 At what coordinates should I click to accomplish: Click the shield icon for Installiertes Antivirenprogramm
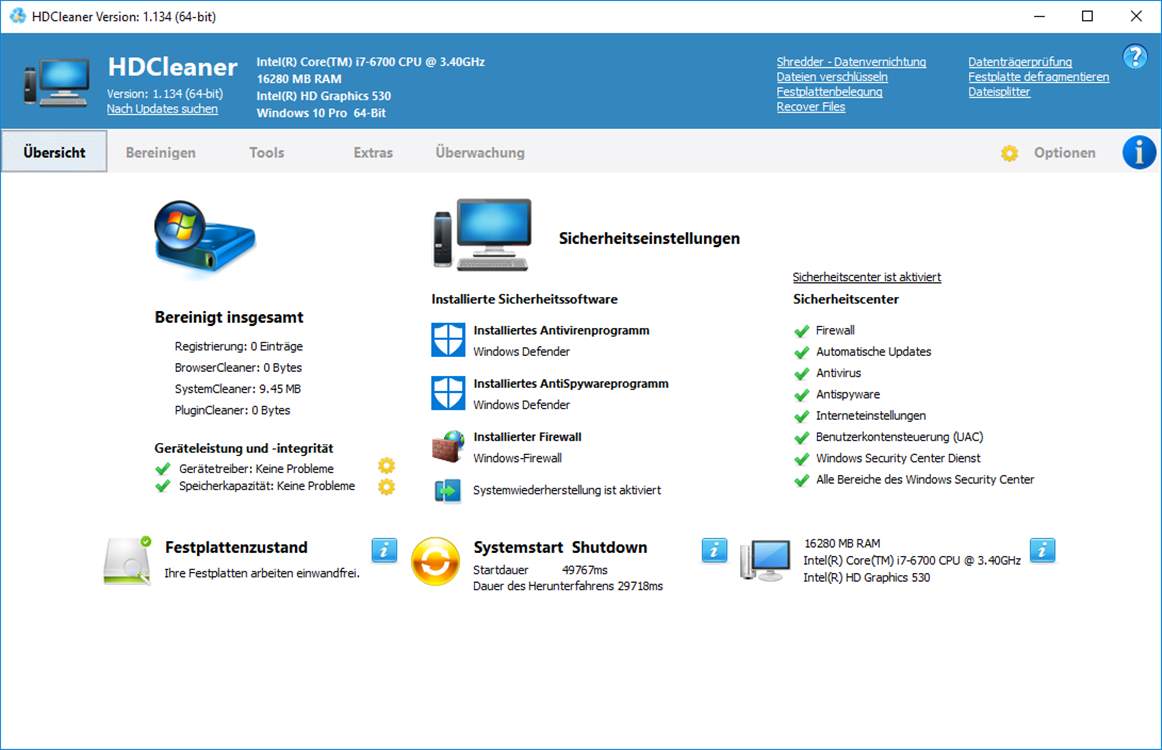coord(448,339)
